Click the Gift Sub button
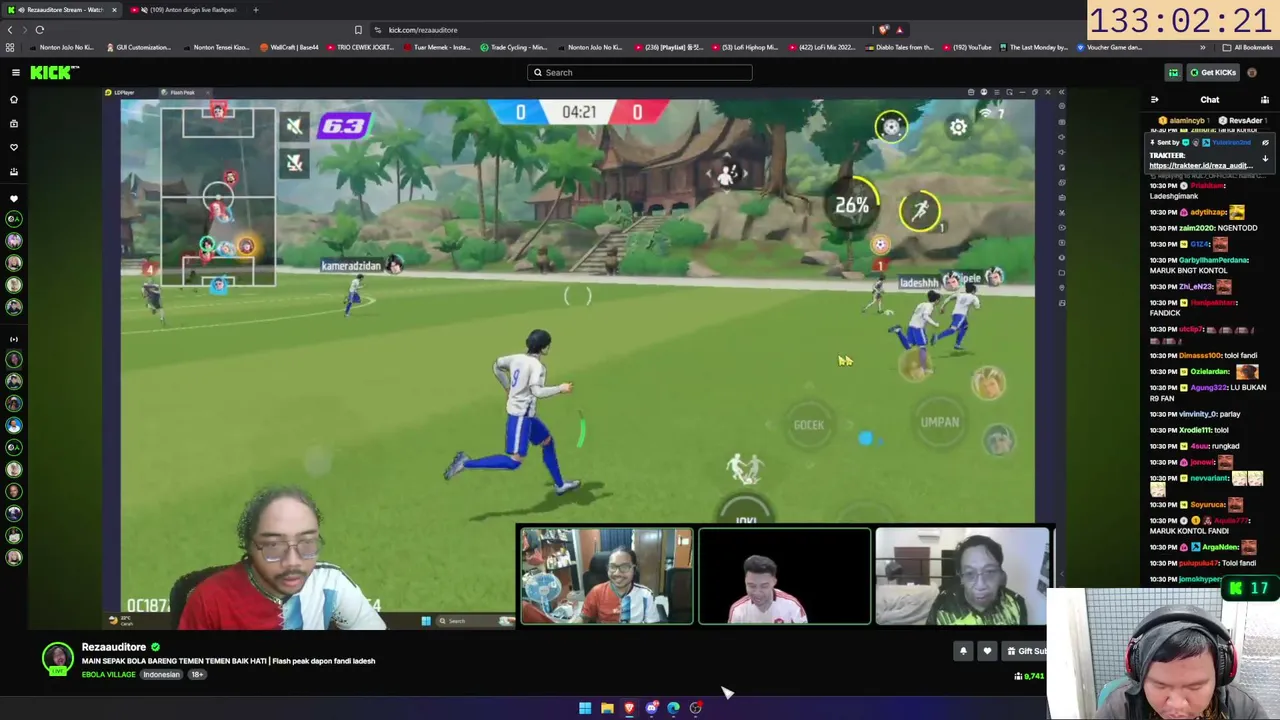This screenshot has height=720, width=1280. pyautogui.click(x=1027, y=651)
